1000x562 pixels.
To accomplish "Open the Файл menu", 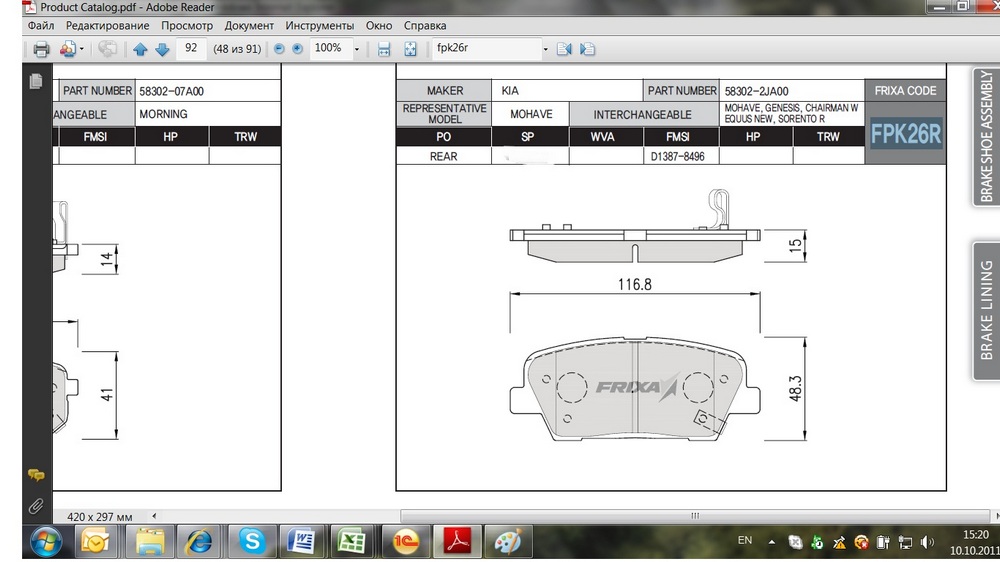I will point(42,26).
